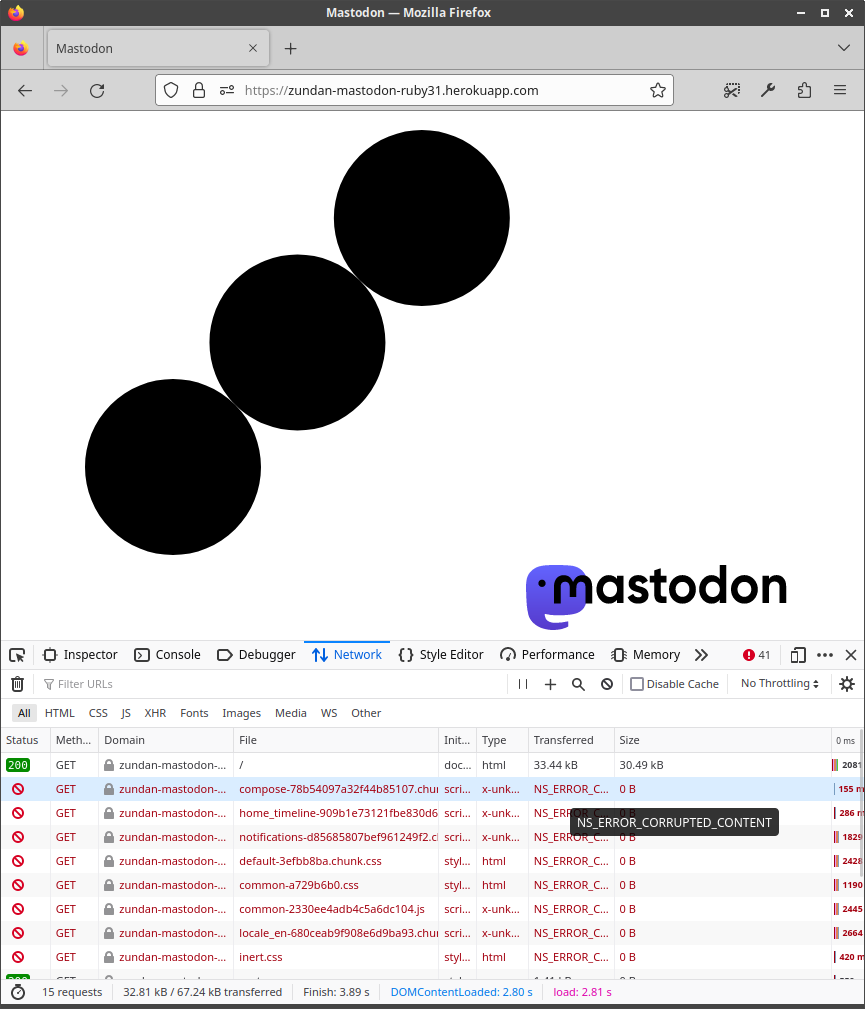
Task: Bookmark this page with the star
Action: click(x=658, y=91)
